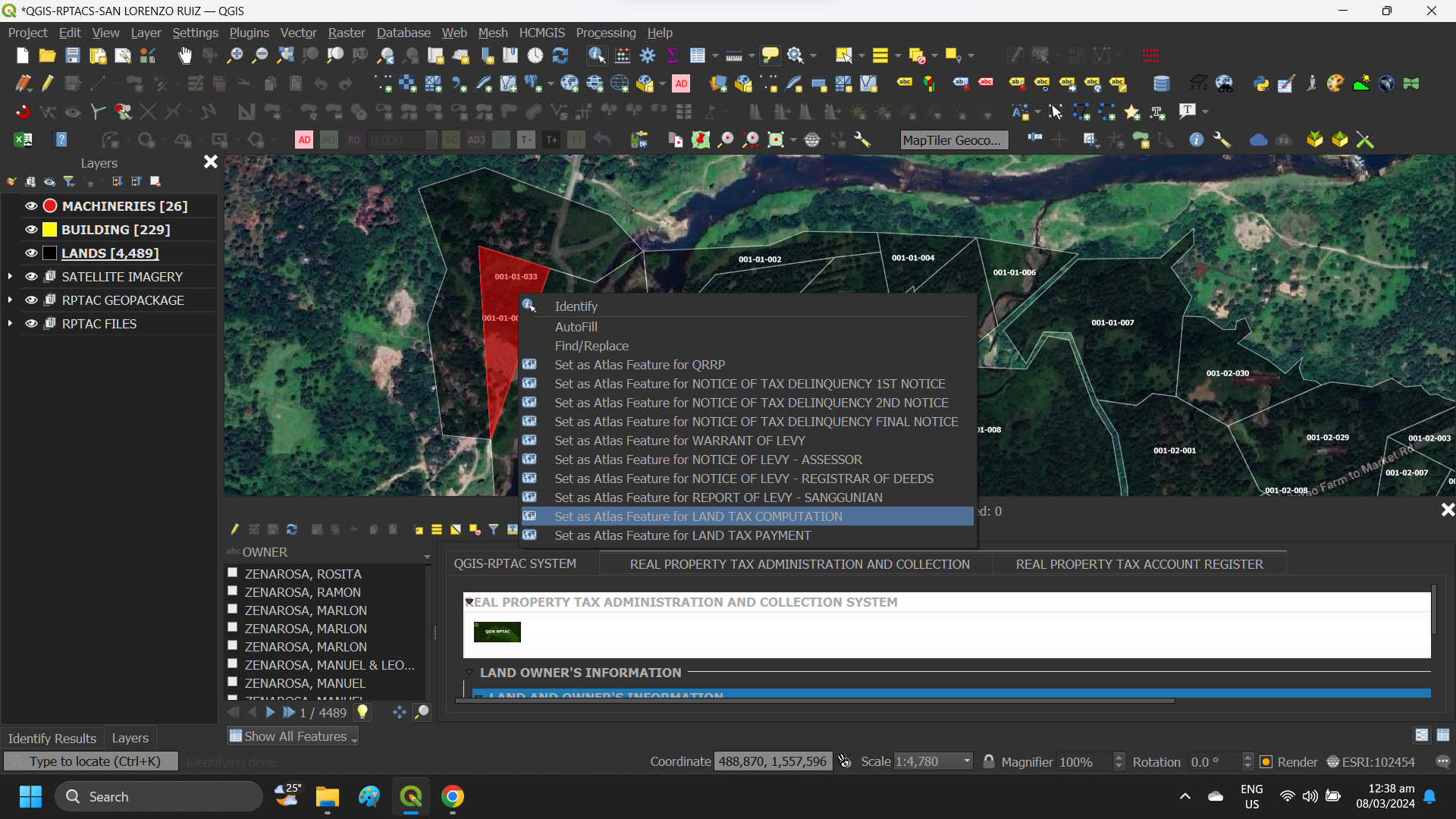Toggle editing with the pencil icon

tap(46, 83)
